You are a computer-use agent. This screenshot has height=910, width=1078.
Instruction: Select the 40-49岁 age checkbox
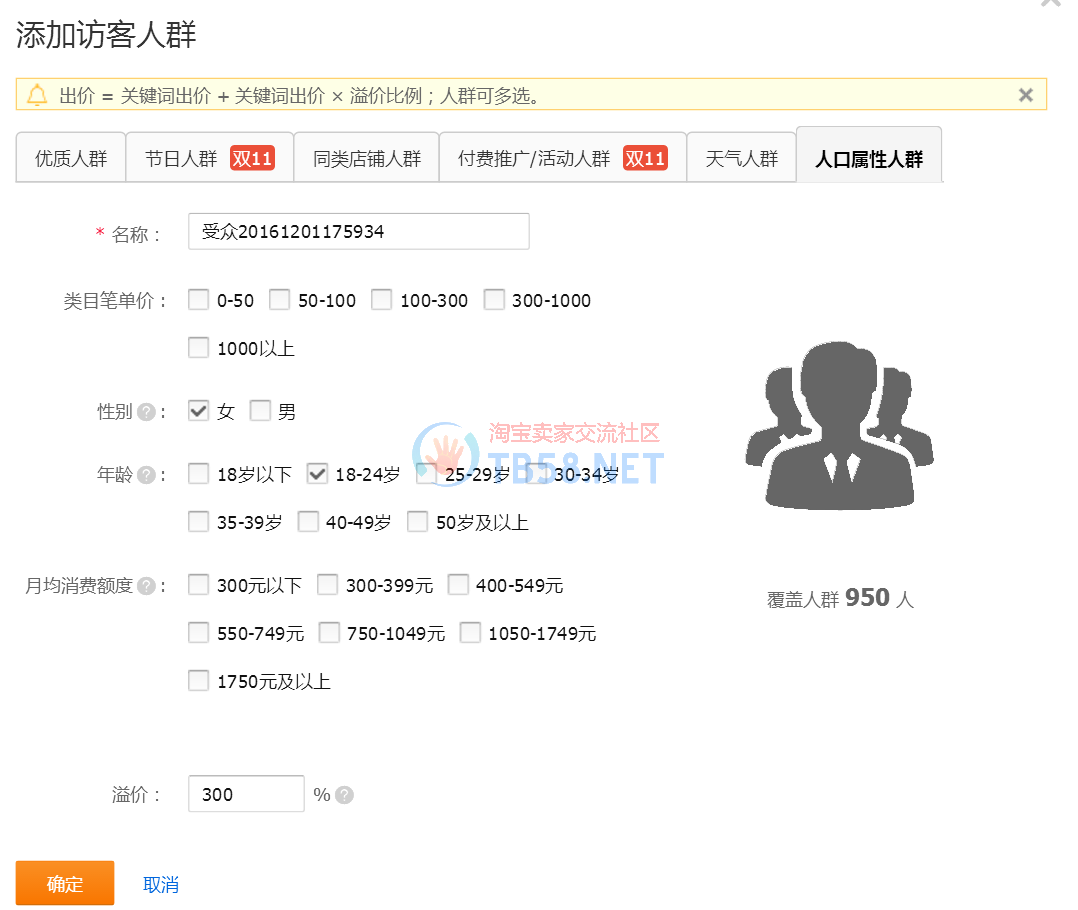click(308, 522)
